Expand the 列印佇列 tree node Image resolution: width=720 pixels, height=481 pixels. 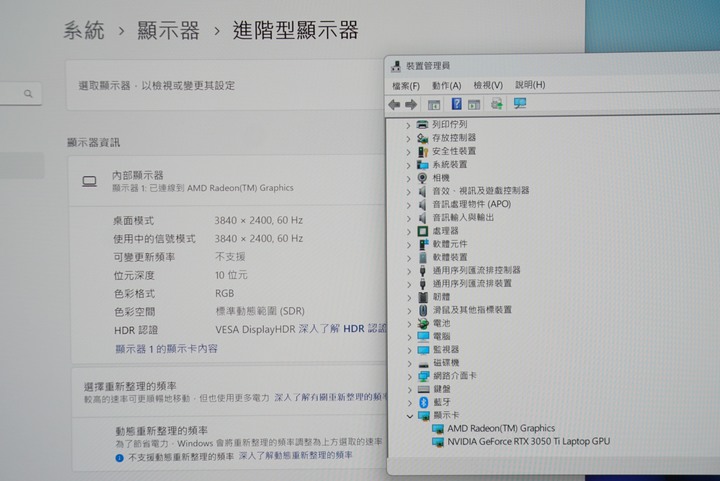point(408,125)
